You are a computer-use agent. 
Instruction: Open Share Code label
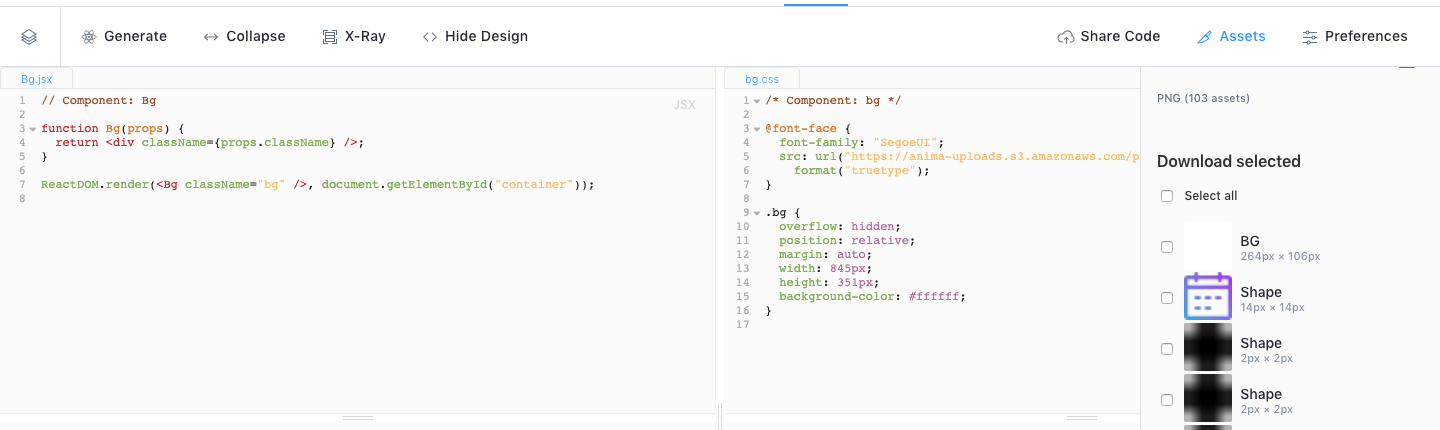pos(1120,36)
